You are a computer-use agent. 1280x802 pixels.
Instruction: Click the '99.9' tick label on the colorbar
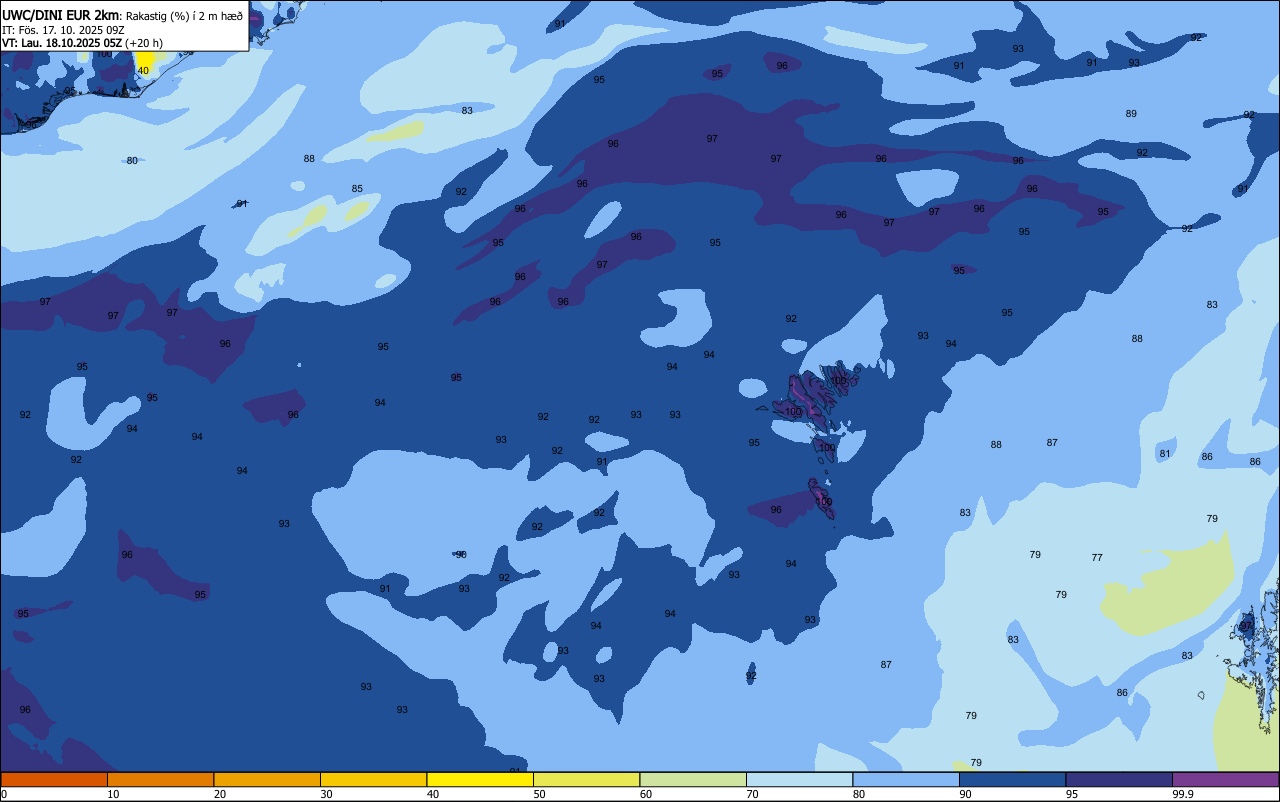click(x=1183, y=794)
